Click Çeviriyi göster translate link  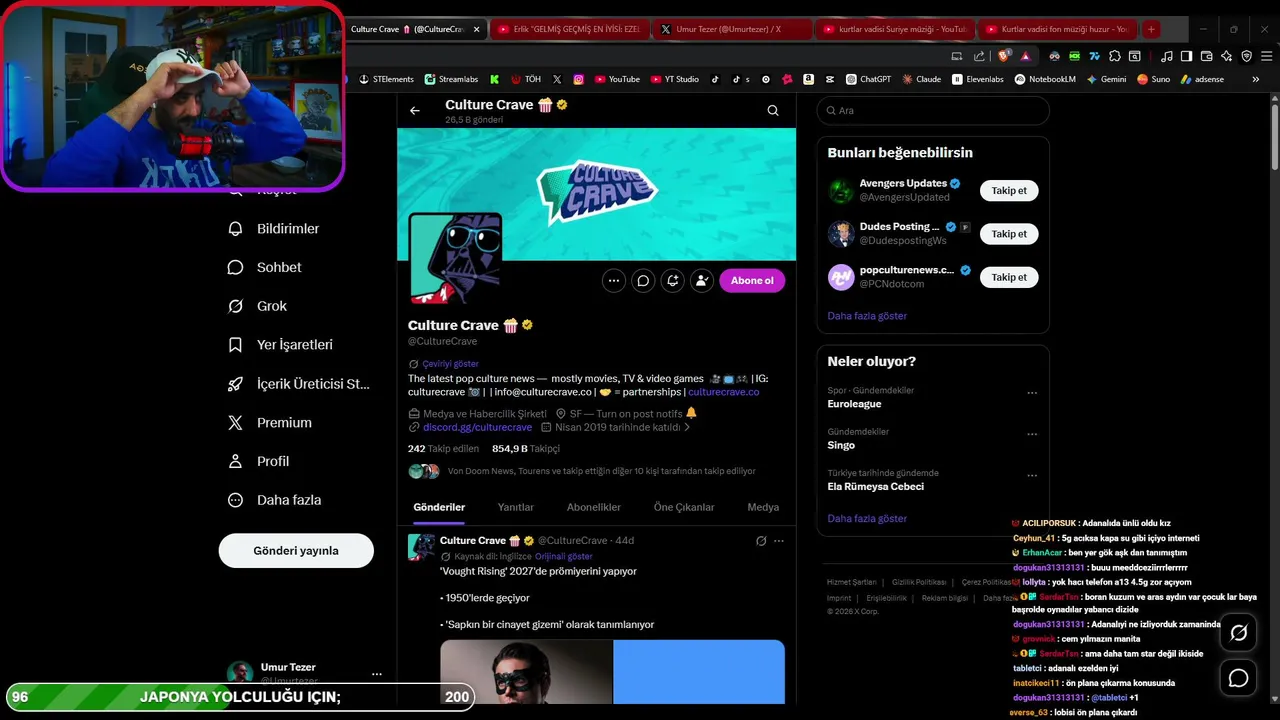(450, 364)
